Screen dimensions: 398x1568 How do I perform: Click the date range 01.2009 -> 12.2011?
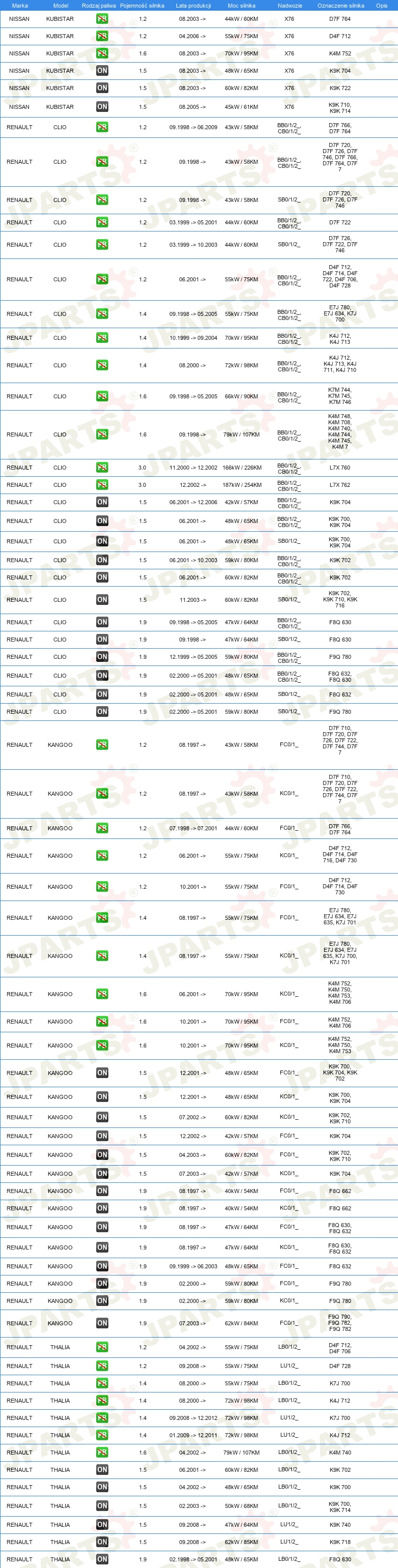193,1436
